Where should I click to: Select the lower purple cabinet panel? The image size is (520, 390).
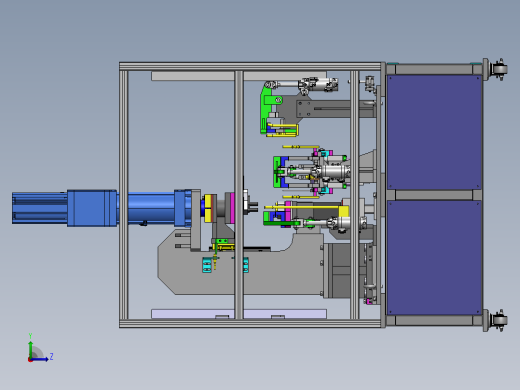pyautogui.click(x=434, y=257)
